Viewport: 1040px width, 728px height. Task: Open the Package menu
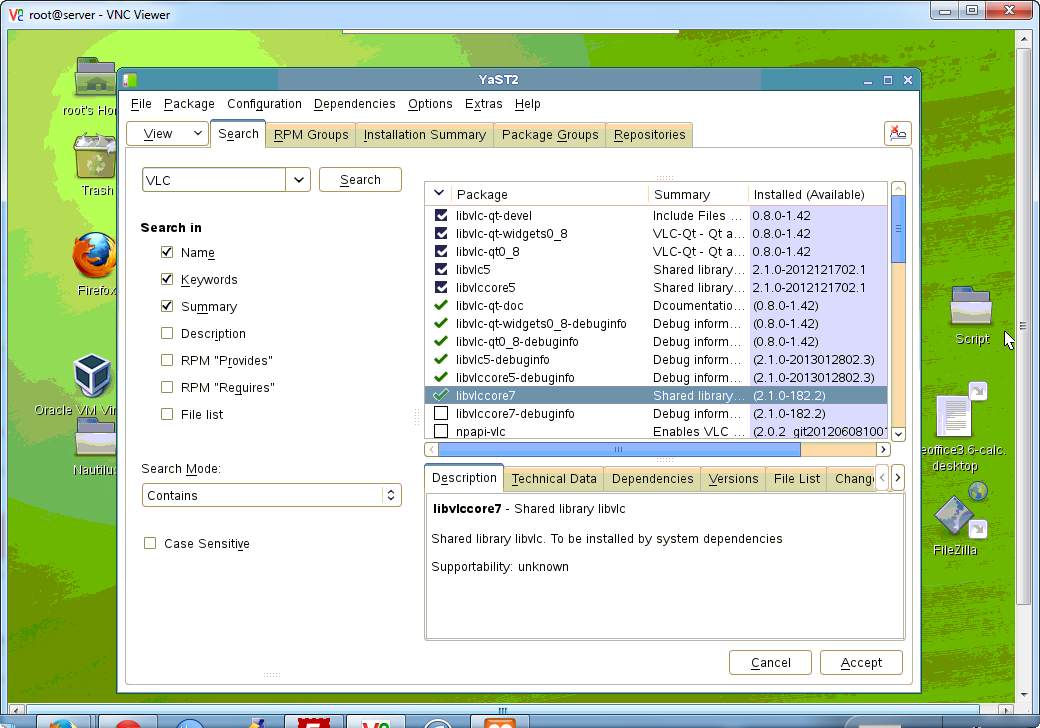189,103
